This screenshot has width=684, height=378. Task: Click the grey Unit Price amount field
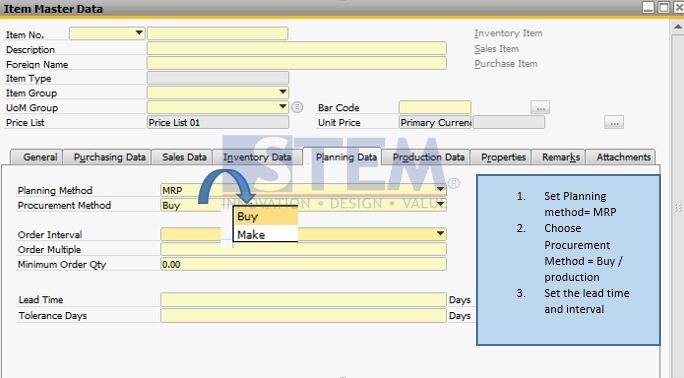(x=509, y=123)
